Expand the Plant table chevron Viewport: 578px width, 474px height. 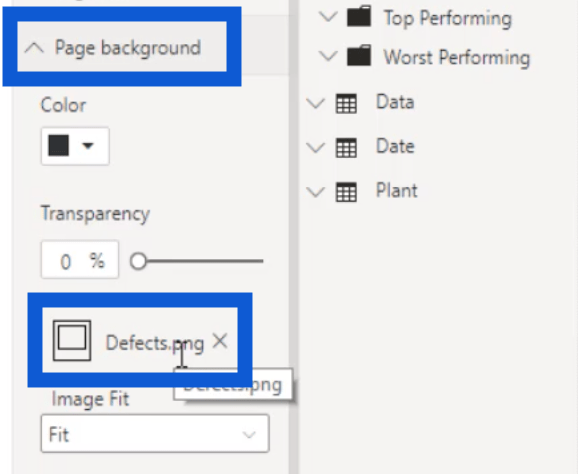(316, 192)
